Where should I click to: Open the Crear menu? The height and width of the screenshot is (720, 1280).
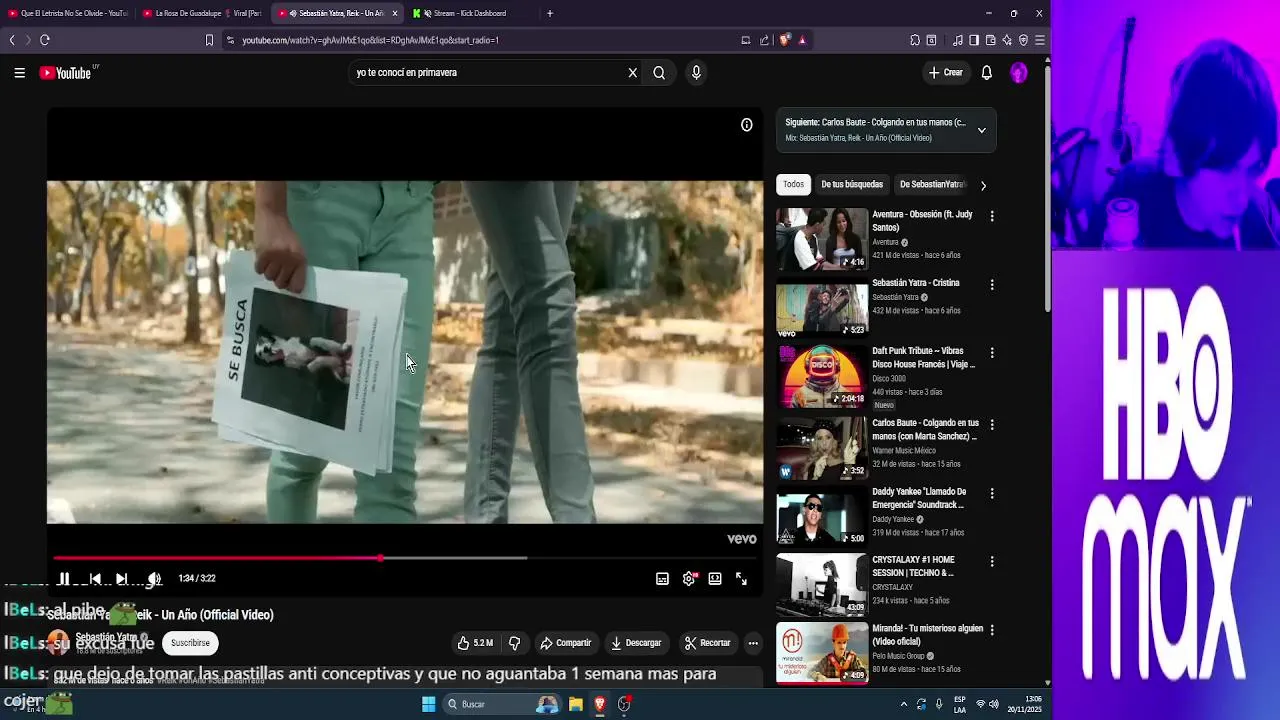945,73
